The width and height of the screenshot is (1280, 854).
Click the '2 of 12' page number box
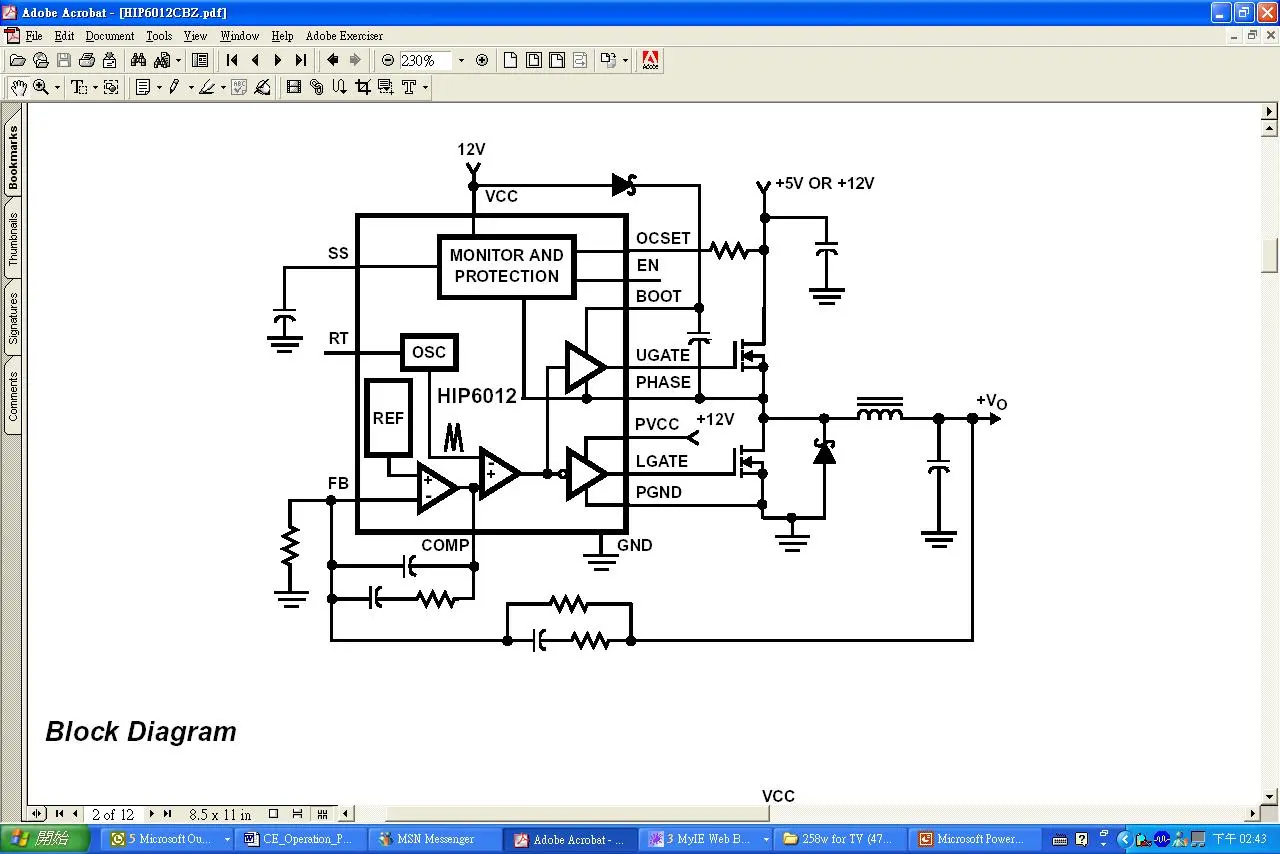[113, 814]
